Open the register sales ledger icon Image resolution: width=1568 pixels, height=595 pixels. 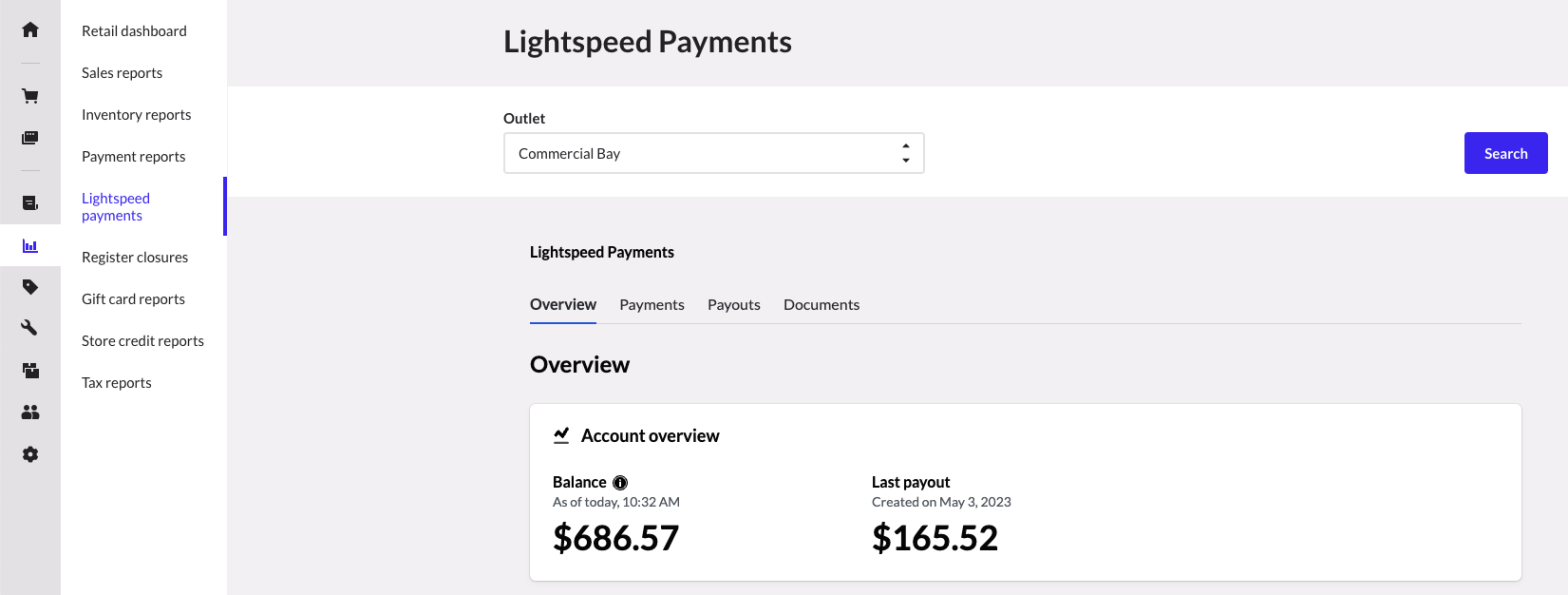click(29, 203)
